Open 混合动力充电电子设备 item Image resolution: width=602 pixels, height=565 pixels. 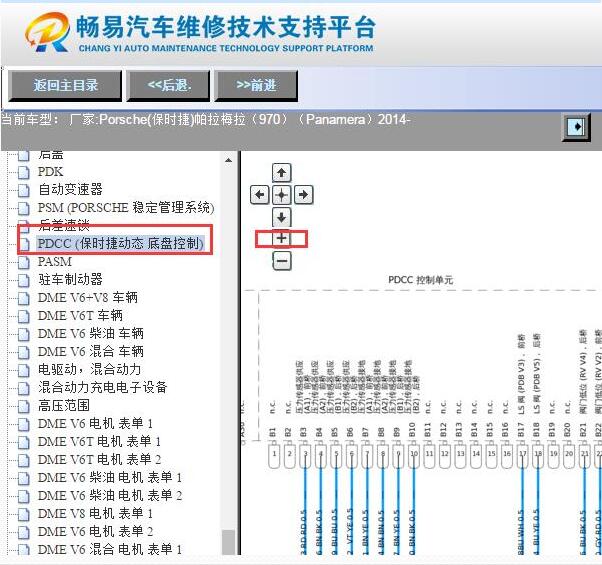(103, 387)
